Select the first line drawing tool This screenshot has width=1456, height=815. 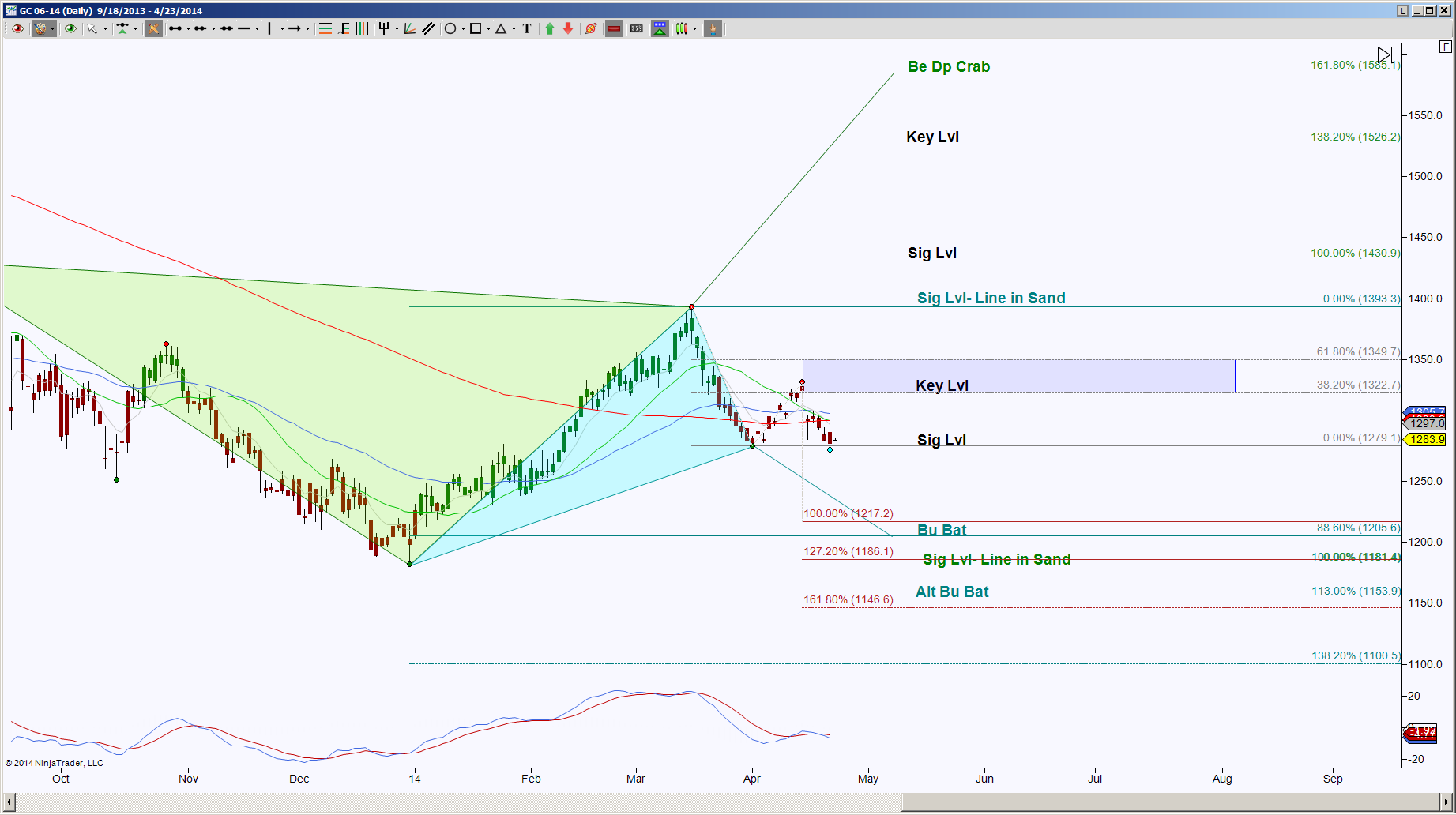[175, 28]
